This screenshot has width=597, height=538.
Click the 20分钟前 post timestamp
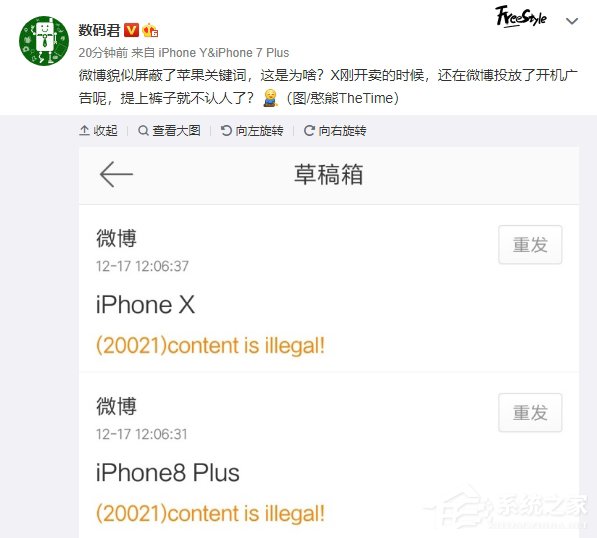pyautogui.click(x=103, y=53)
